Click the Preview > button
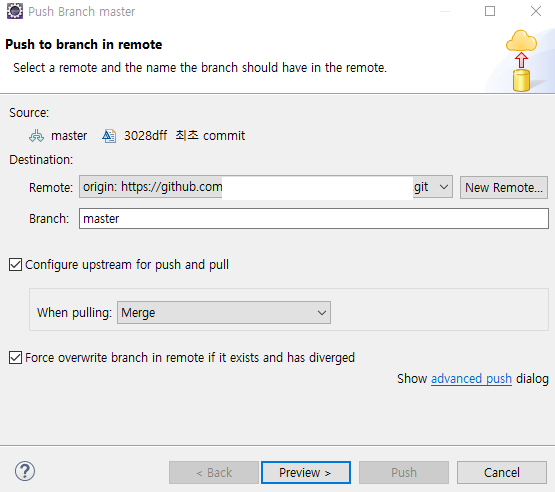555x492 pixels. pyautogui.click(x=306, y=473)
